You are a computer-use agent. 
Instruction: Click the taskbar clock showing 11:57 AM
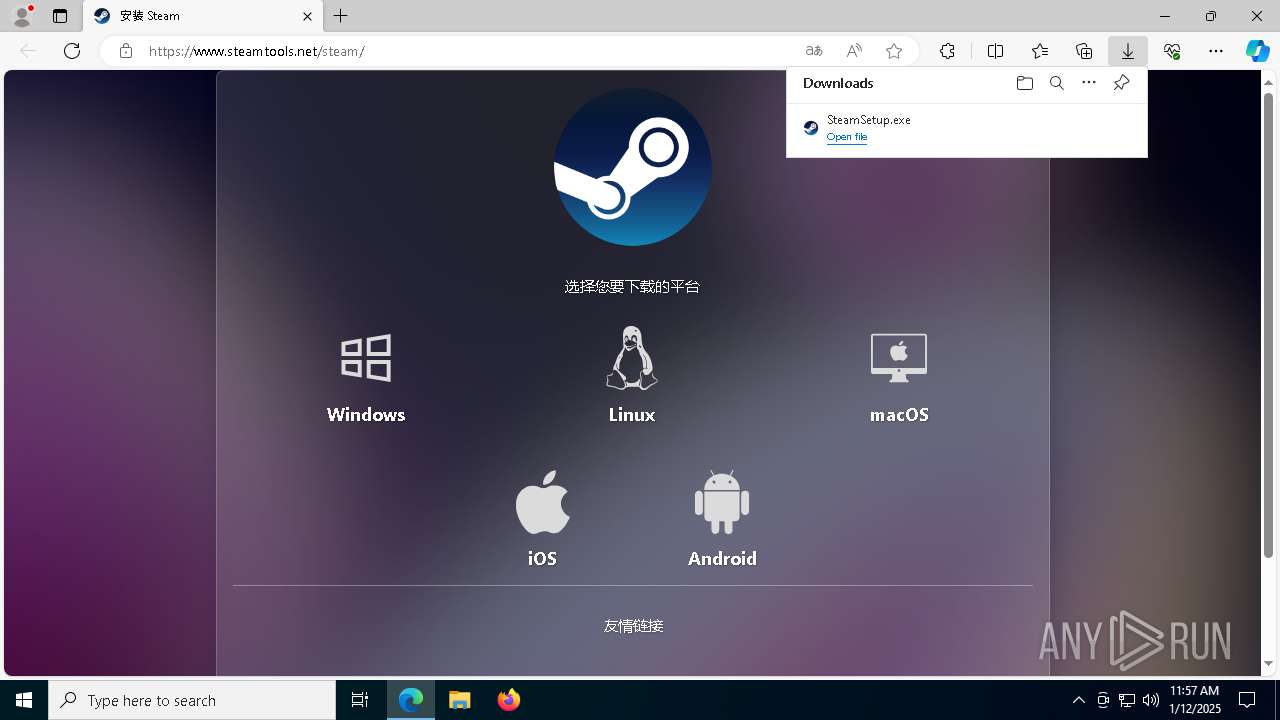click(x=1194, y=700)
